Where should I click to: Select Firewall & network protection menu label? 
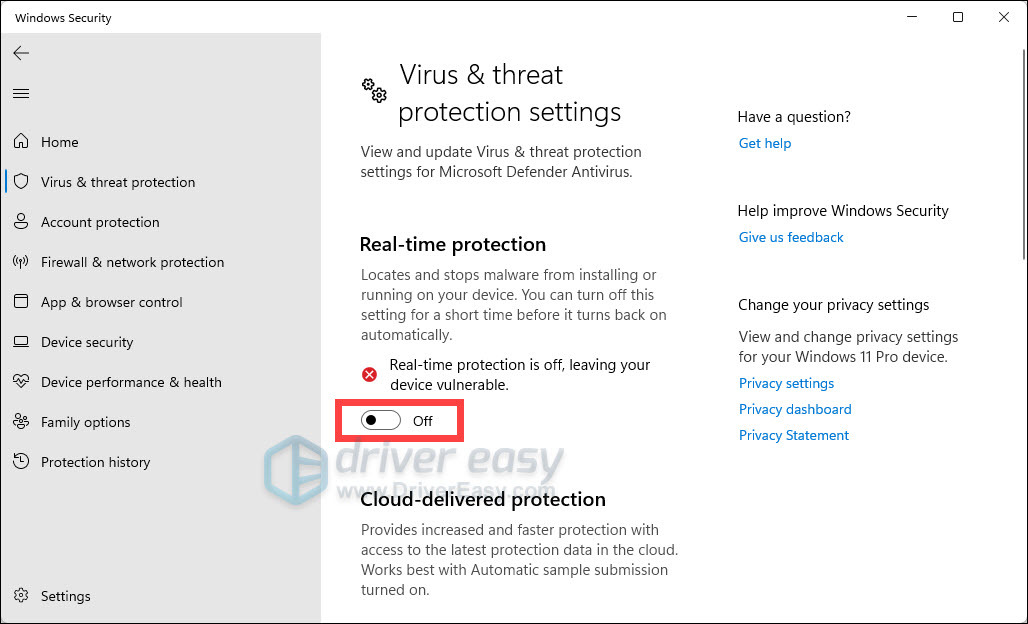tap(132, 262)
